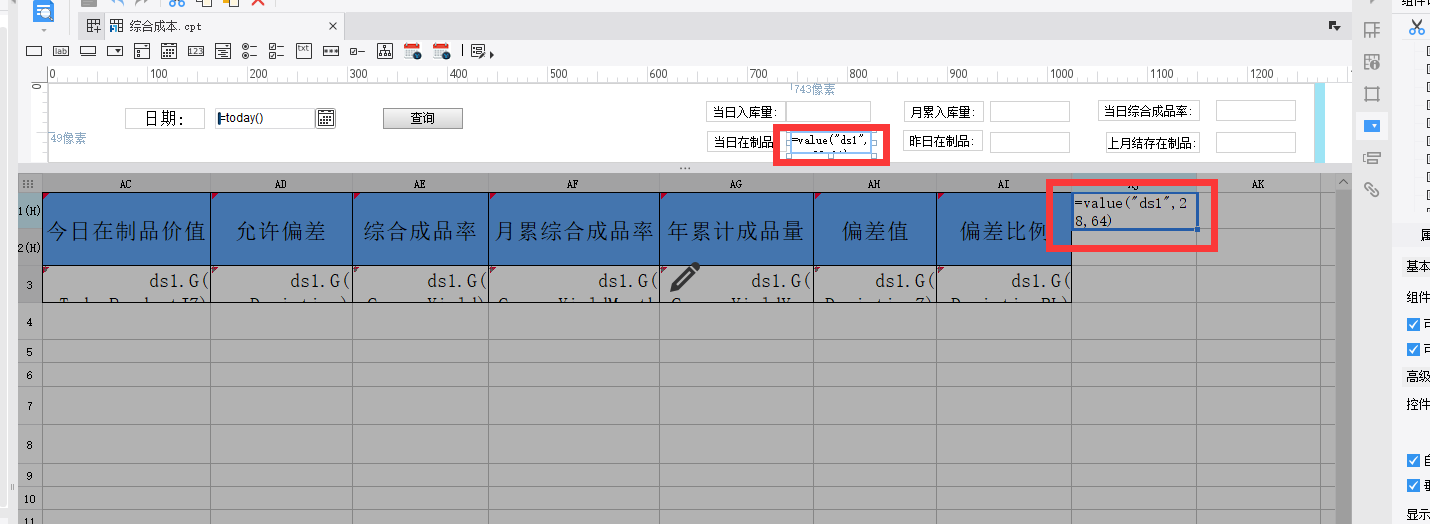Screen dimensions: 1430x524
Task: Add a radio button group widget
Action: point(250,50)
